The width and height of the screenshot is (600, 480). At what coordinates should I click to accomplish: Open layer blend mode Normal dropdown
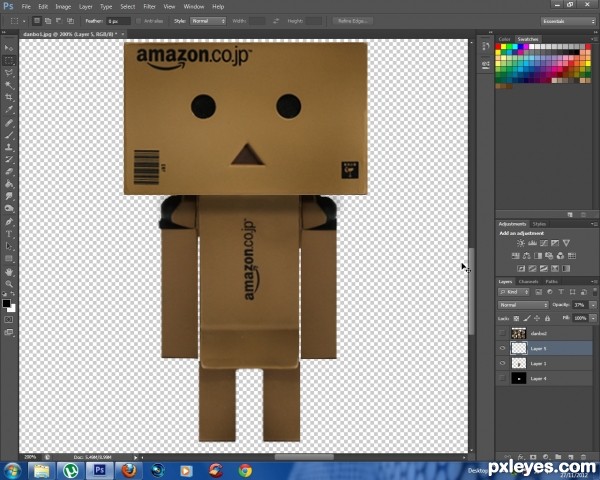tap(523, 305)
